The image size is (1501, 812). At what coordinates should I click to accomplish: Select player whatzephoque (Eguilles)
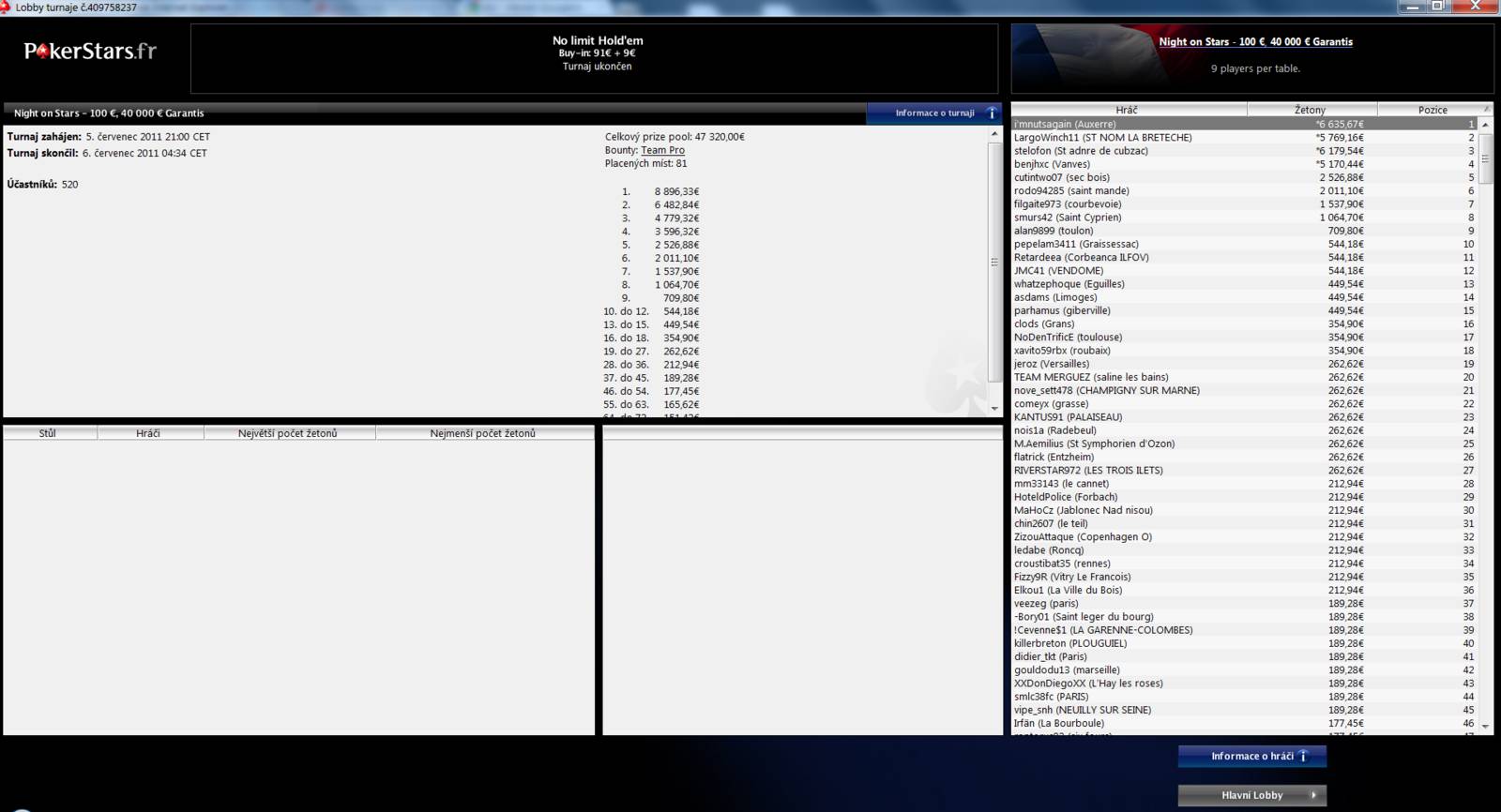(x=1245, y=283)
